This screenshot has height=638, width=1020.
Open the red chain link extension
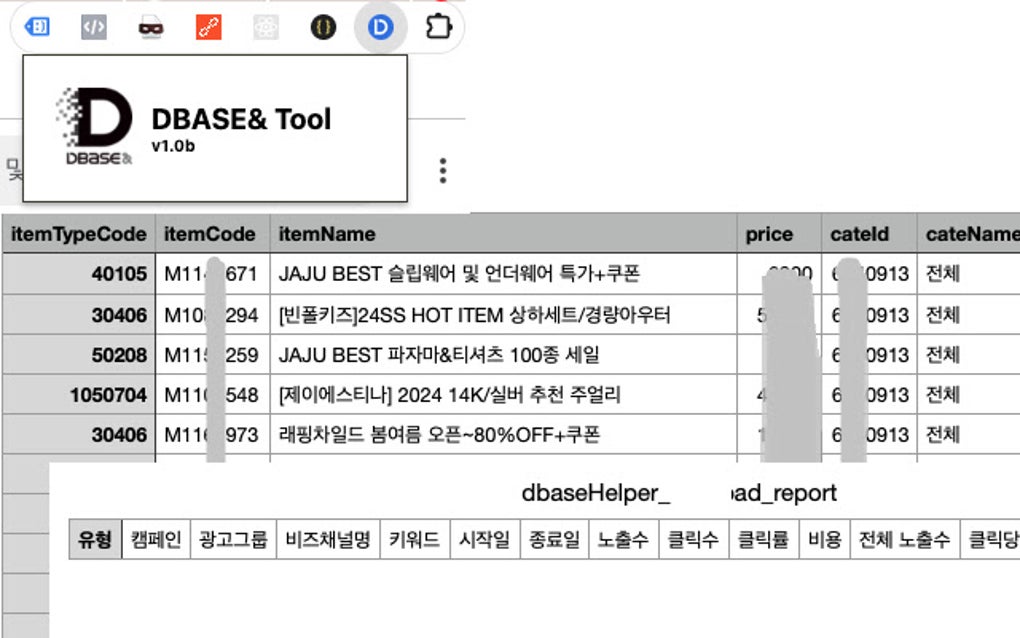[x=208, y=27]
